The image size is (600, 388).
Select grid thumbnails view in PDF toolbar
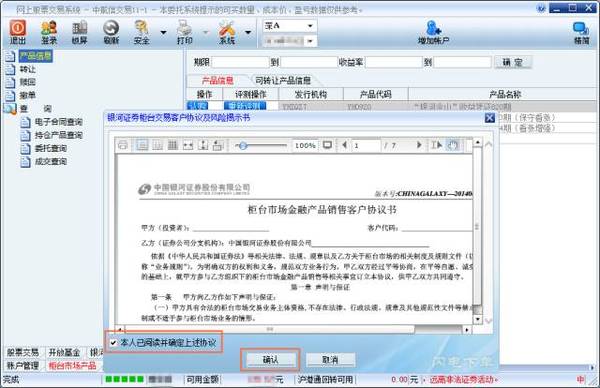coord(173,145)
